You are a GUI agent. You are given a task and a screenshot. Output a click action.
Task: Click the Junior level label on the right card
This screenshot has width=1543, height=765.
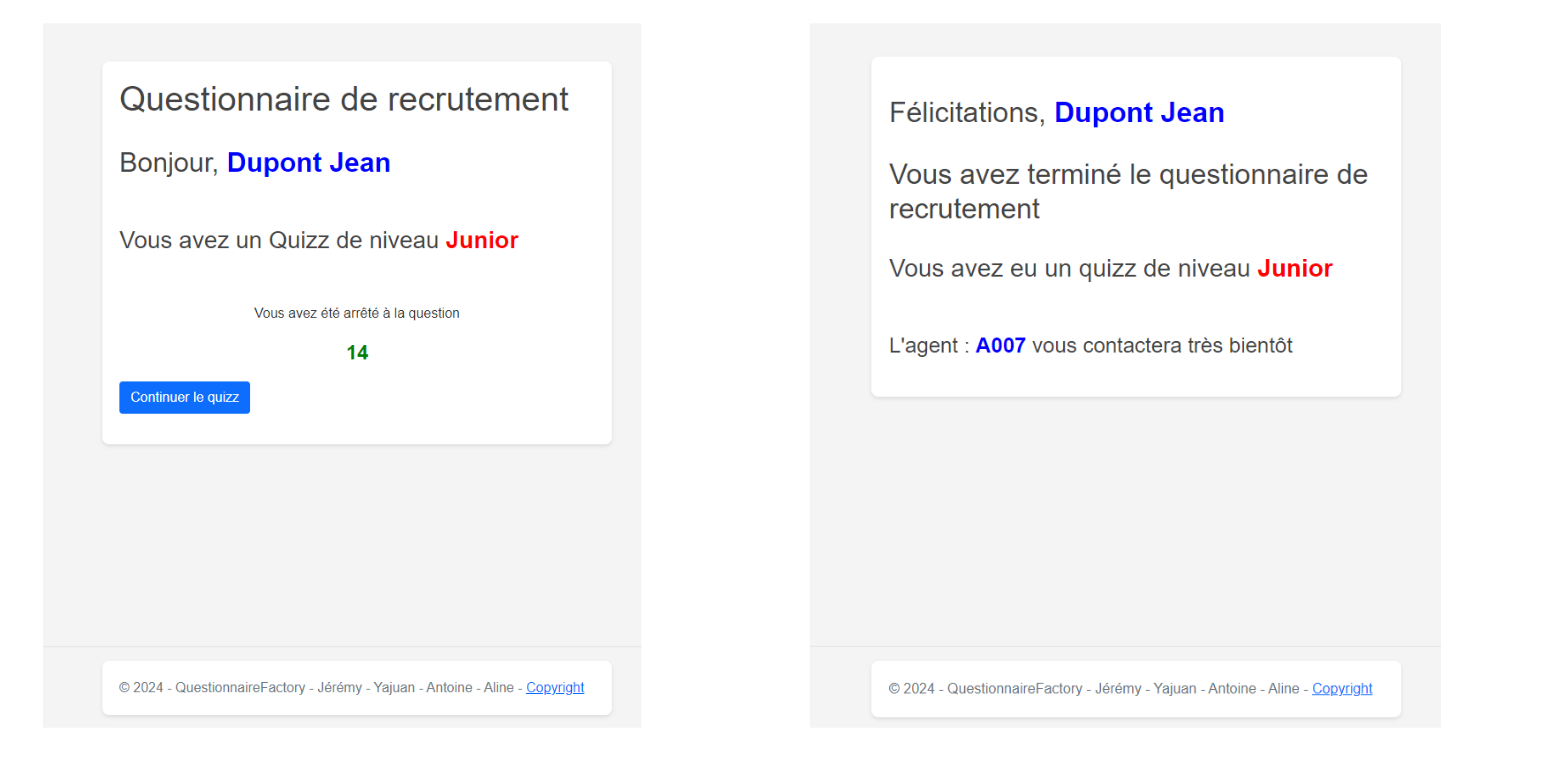click(1294, 268)
